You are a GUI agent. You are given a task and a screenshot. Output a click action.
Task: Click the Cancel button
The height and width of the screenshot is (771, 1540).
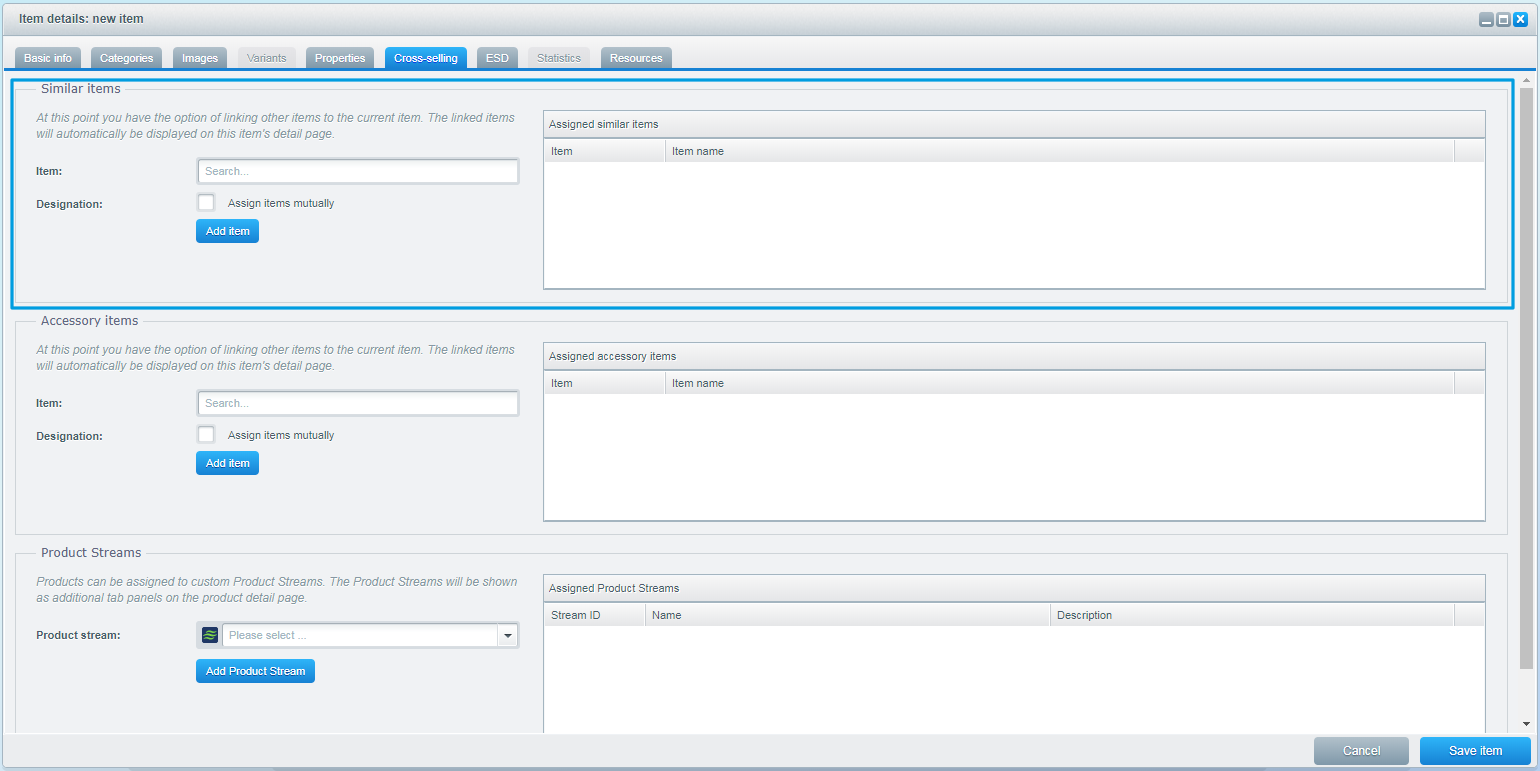[1361, 751]
